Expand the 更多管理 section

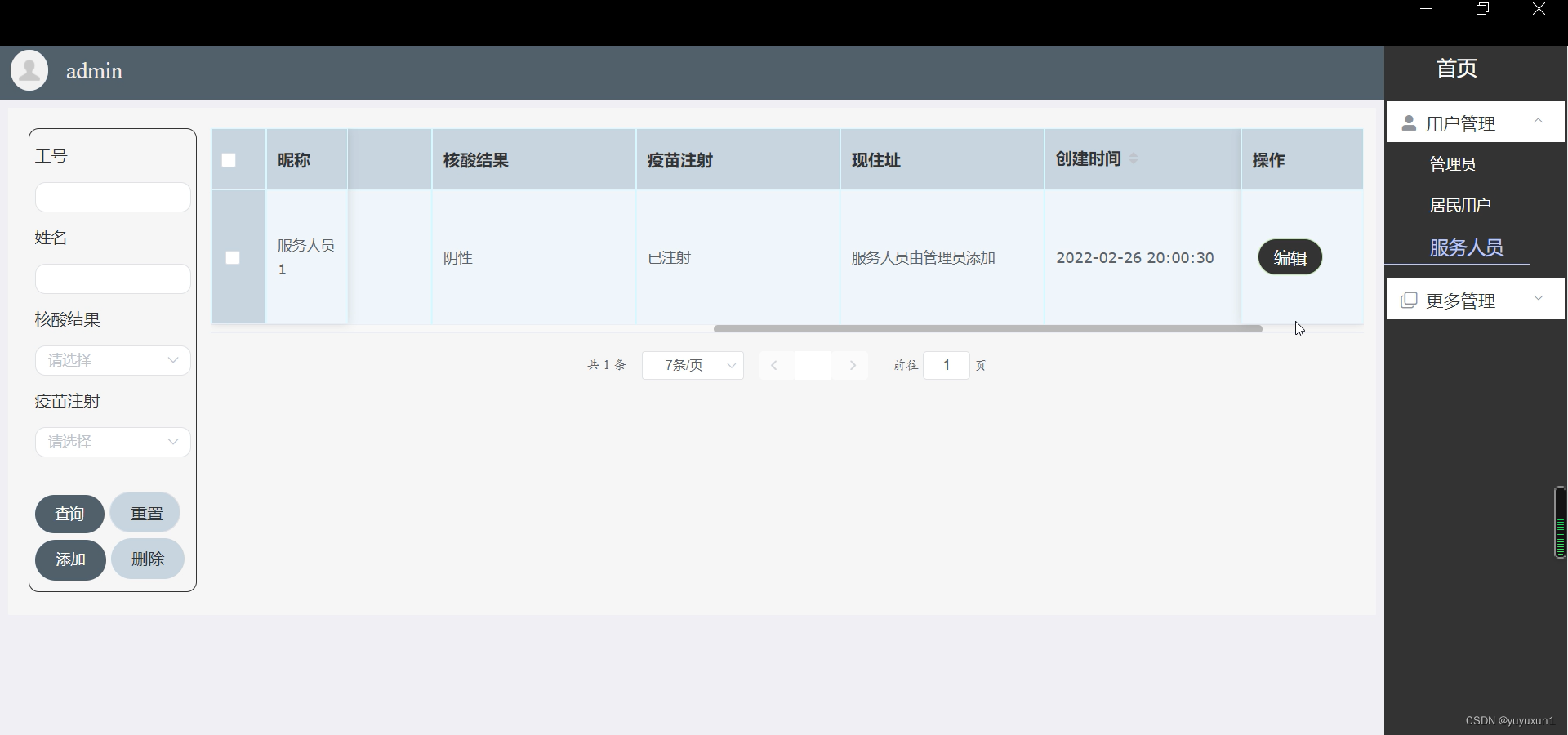point(1539,298)
